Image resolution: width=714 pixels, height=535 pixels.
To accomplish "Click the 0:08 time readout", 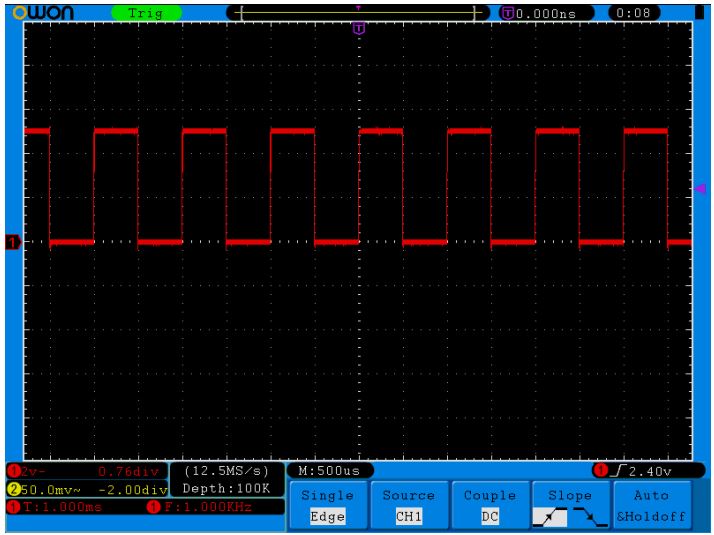I will click(633, 13).
